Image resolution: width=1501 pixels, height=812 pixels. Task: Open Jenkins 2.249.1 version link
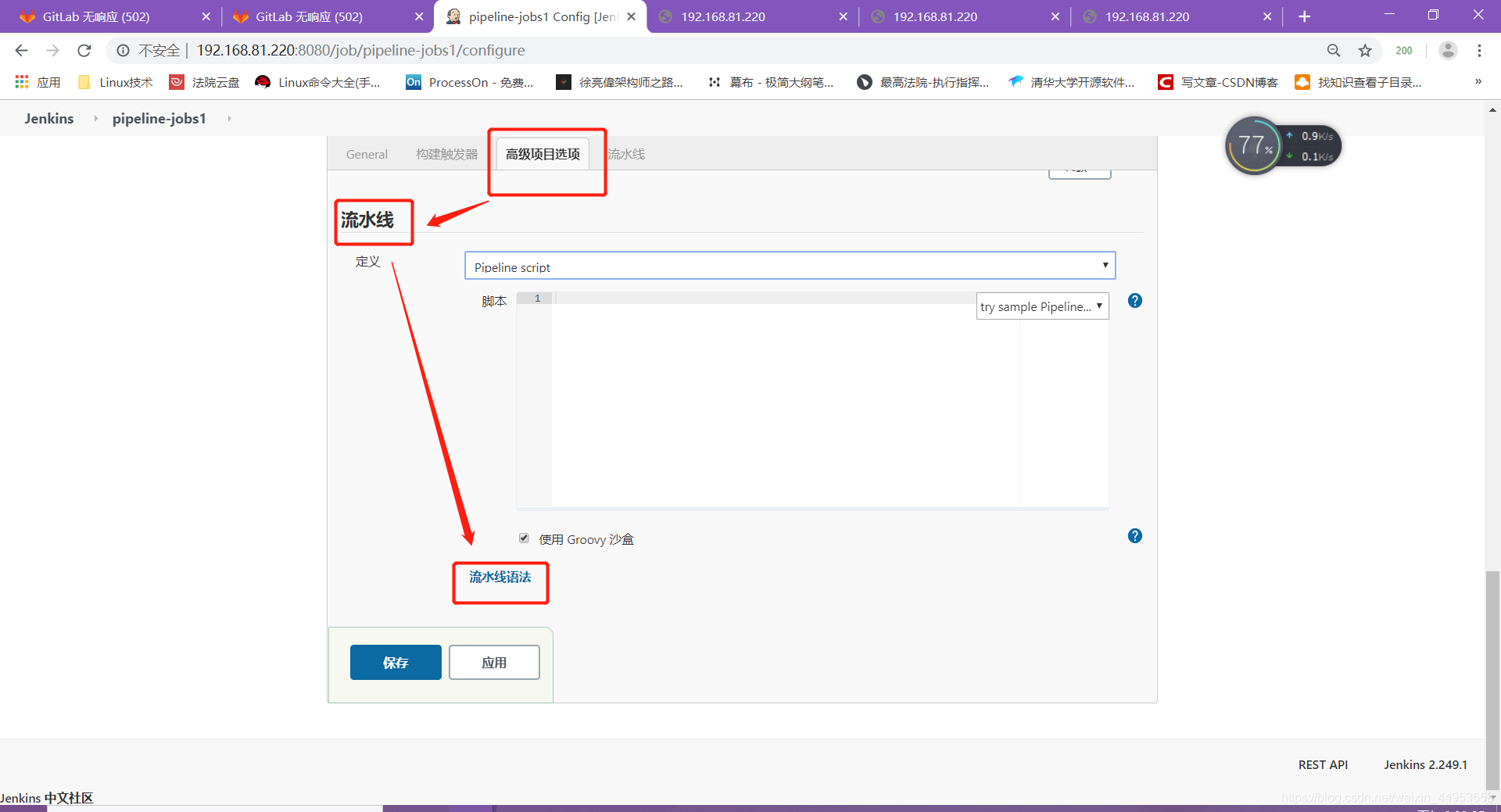coord(1425,765)
